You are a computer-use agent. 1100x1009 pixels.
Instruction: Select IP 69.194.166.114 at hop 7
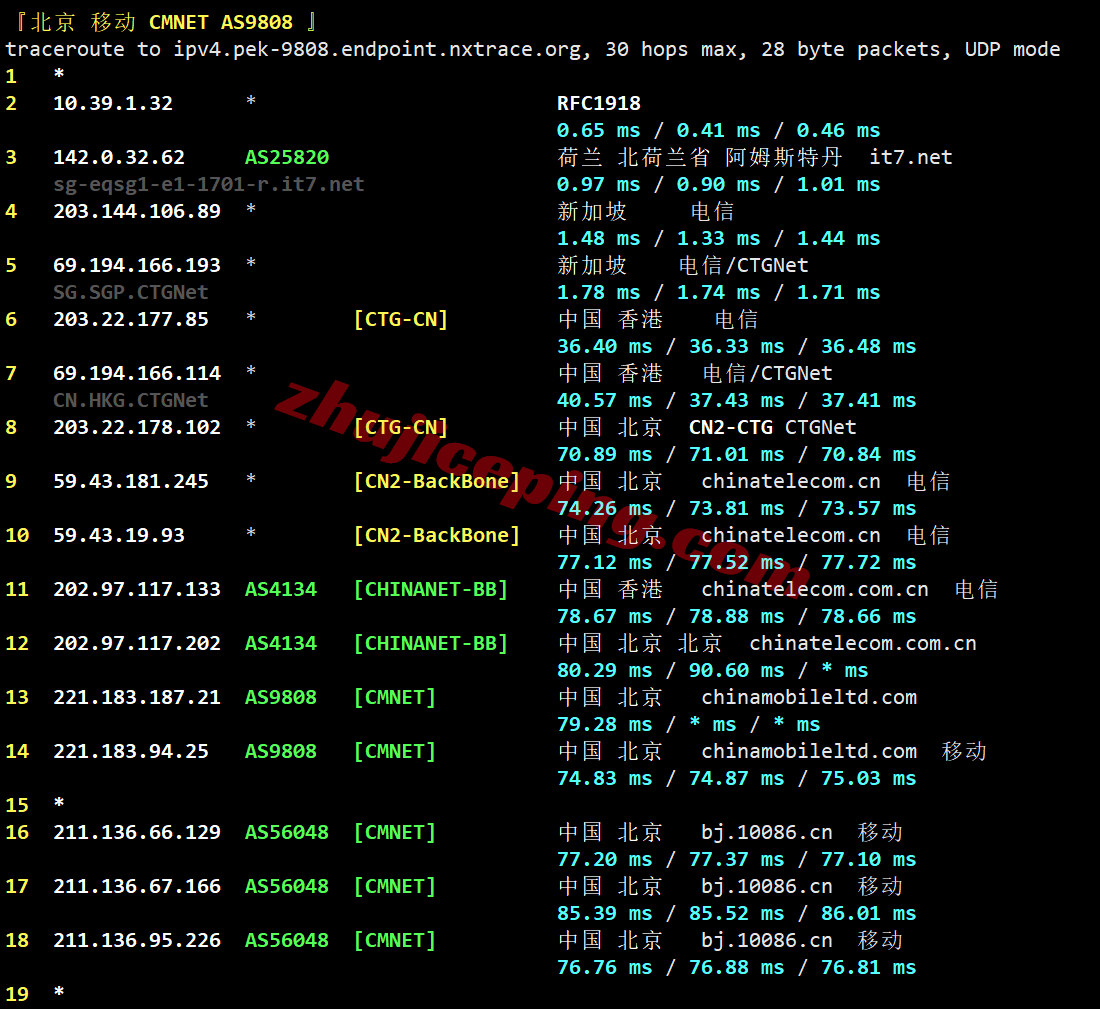point(137,373)
